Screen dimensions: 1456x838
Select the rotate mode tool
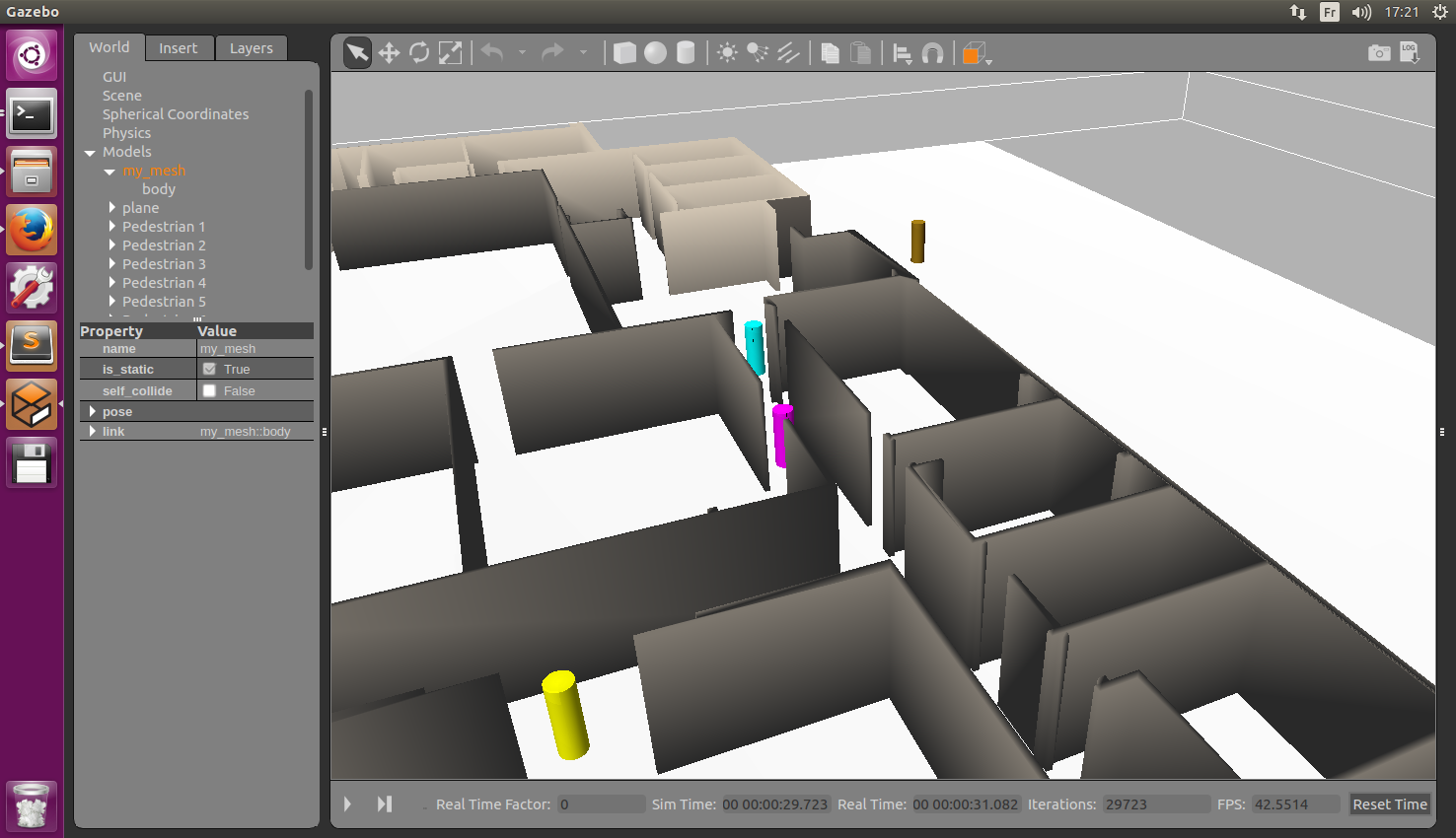tap(419, 53)
